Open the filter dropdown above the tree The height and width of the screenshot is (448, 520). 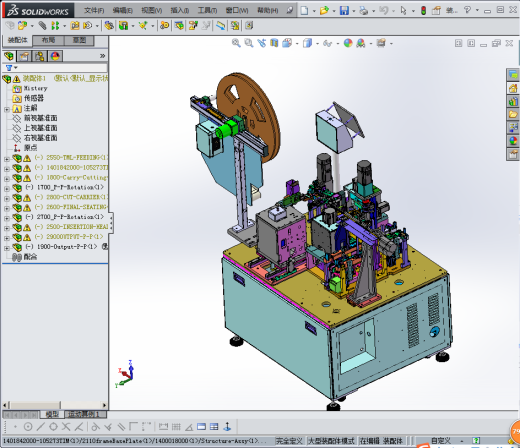click(x=11, y=68)
